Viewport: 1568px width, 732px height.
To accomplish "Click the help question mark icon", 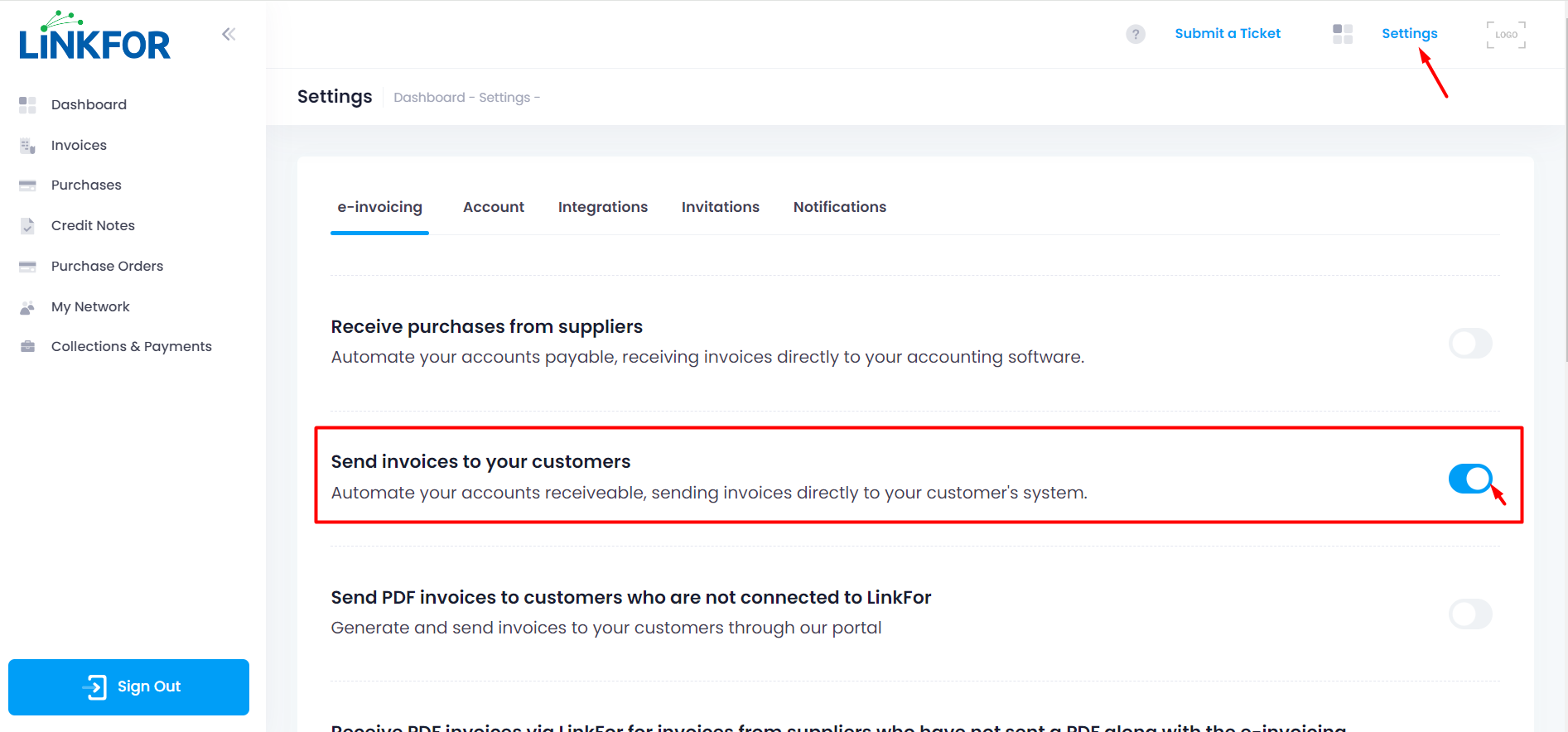I will (x=1136, y=34).
